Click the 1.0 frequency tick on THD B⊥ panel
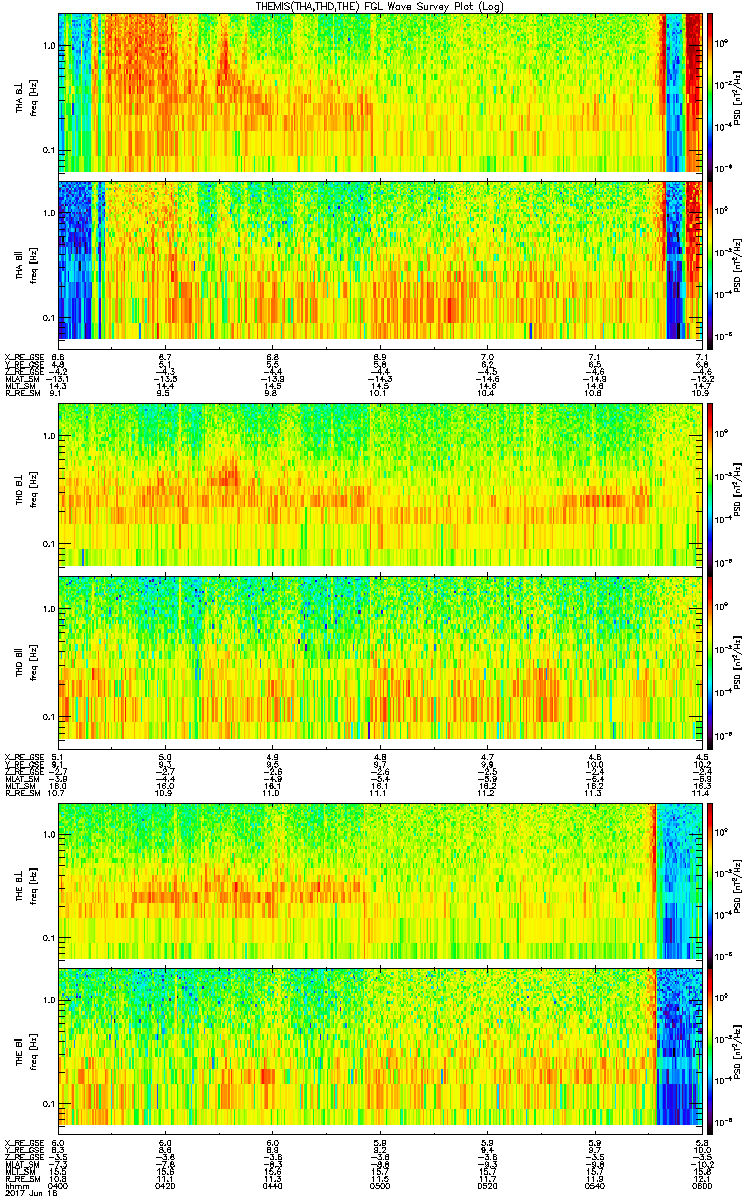750x1200 pixels. (x=49, y=437)
